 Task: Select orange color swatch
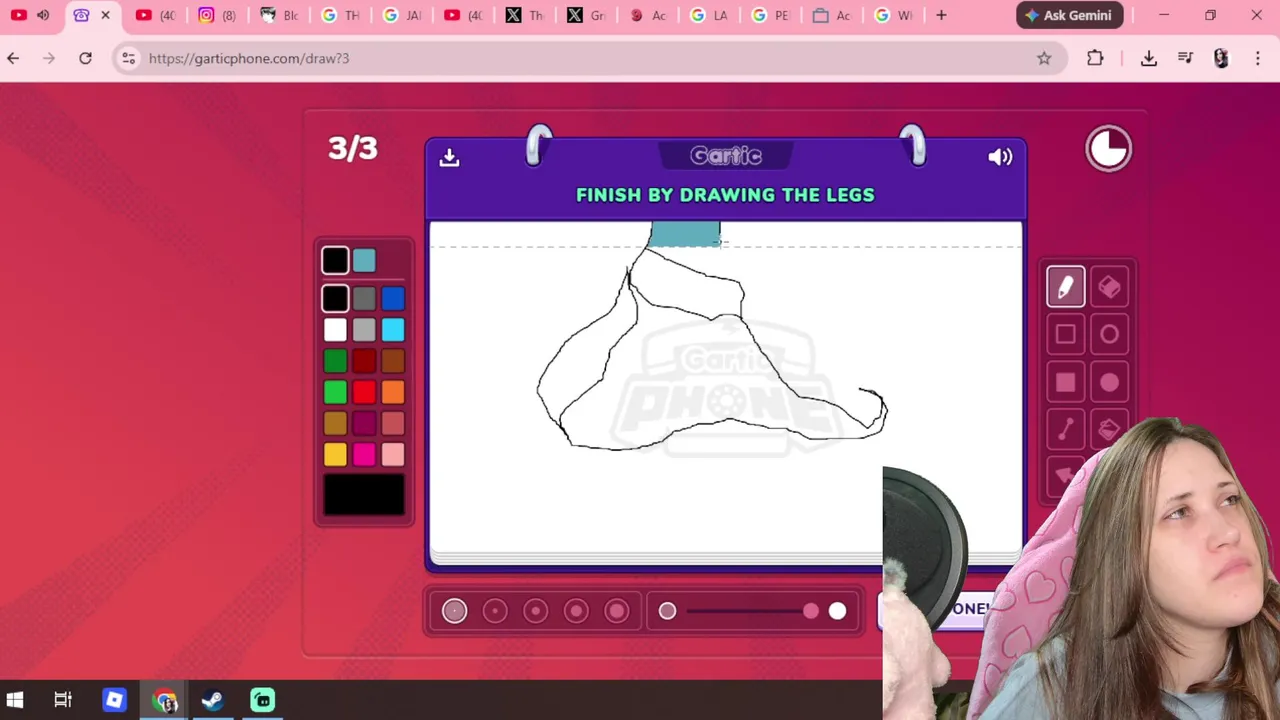(393, 392)
